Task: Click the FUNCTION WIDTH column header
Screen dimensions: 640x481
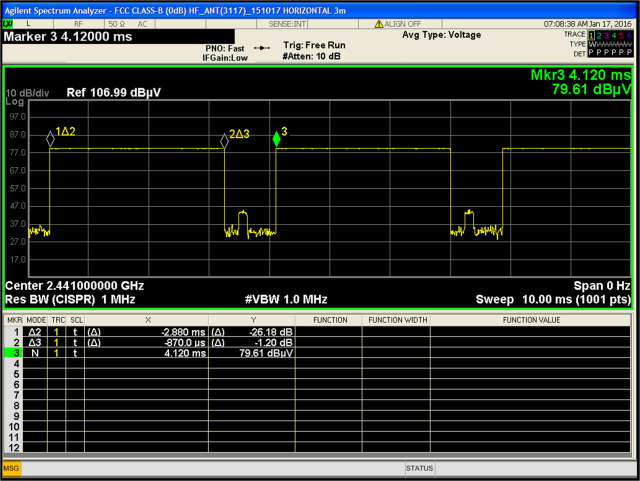Action: (398, 320)
